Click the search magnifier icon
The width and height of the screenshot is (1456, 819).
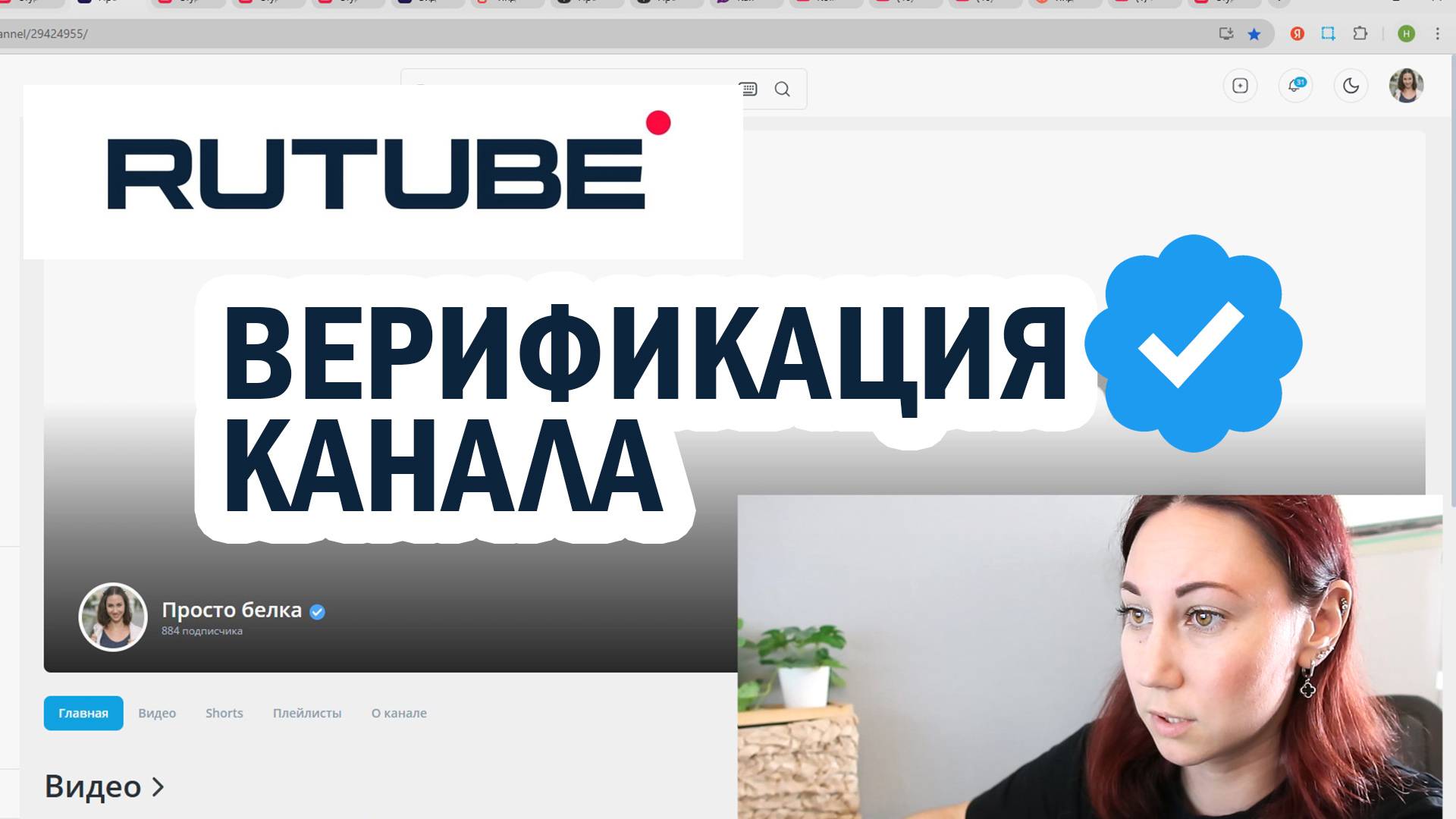[x=782, y=89]
